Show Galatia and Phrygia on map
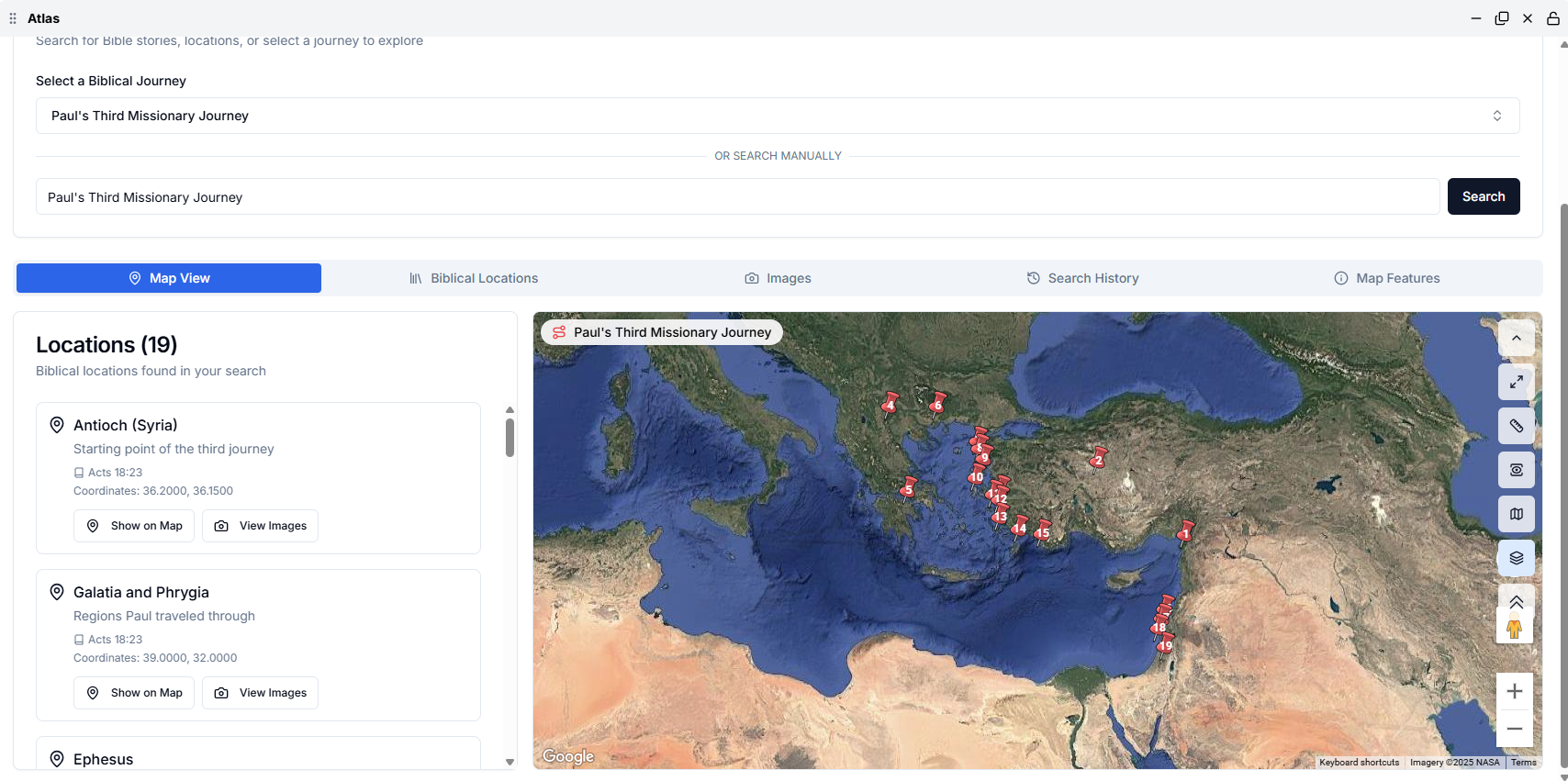Screen dimensions: 1568x781 (134, 693)
